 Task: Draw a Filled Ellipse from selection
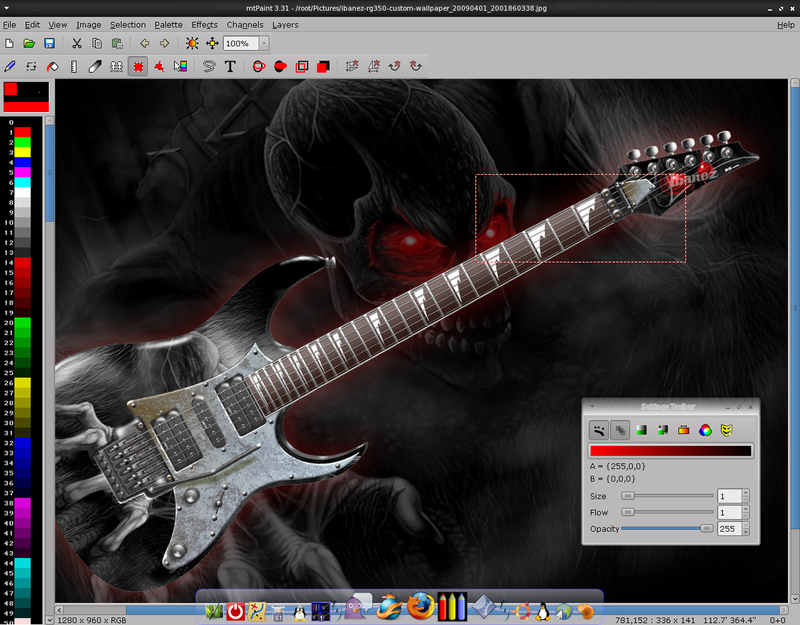pos(280,66)
